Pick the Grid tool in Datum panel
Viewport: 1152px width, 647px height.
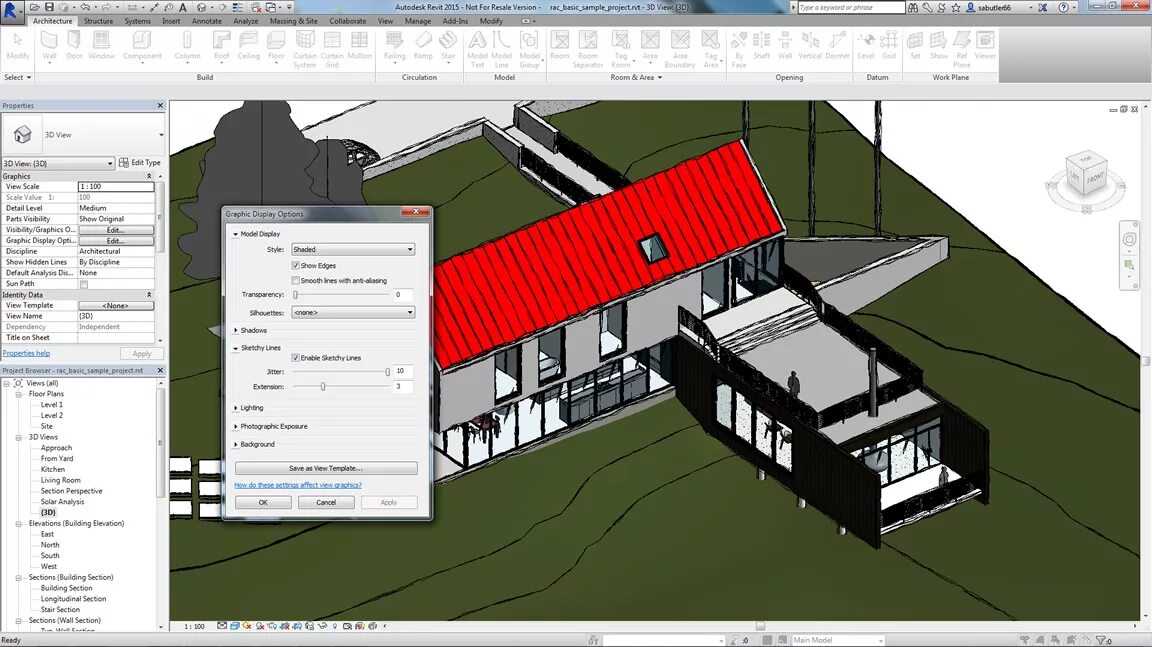coord(889,46)
